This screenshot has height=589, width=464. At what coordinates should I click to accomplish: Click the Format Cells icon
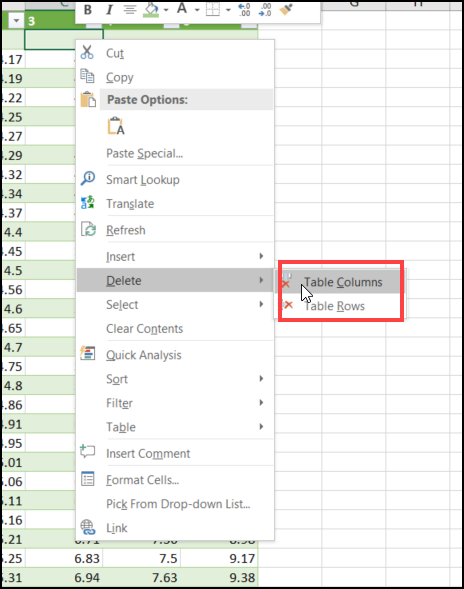click(x=88, y=479)
